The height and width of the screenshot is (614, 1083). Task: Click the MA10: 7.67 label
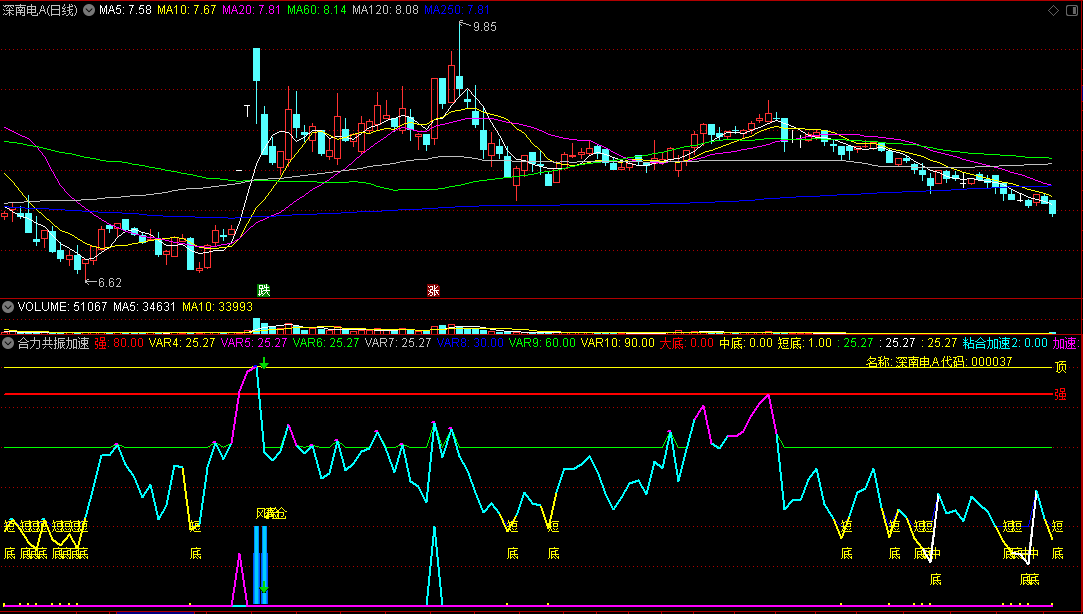tap(186, 10)
